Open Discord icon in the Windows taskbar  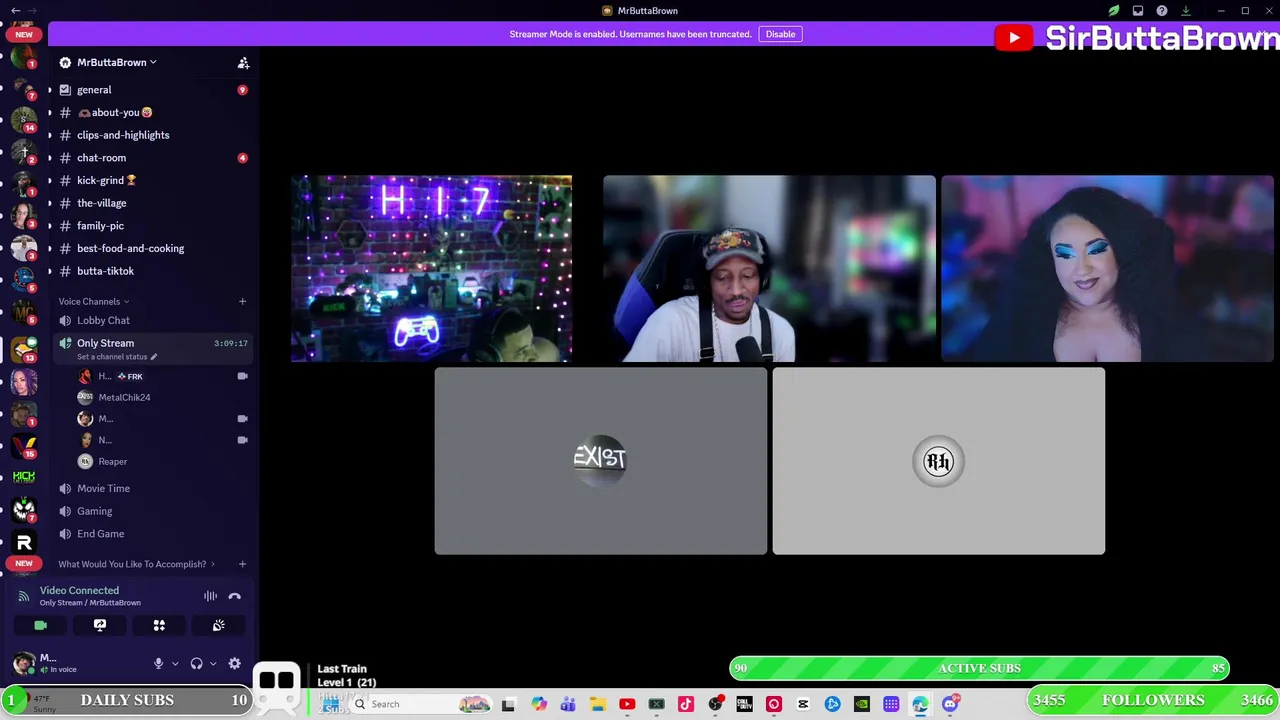(x=950, y=704)
